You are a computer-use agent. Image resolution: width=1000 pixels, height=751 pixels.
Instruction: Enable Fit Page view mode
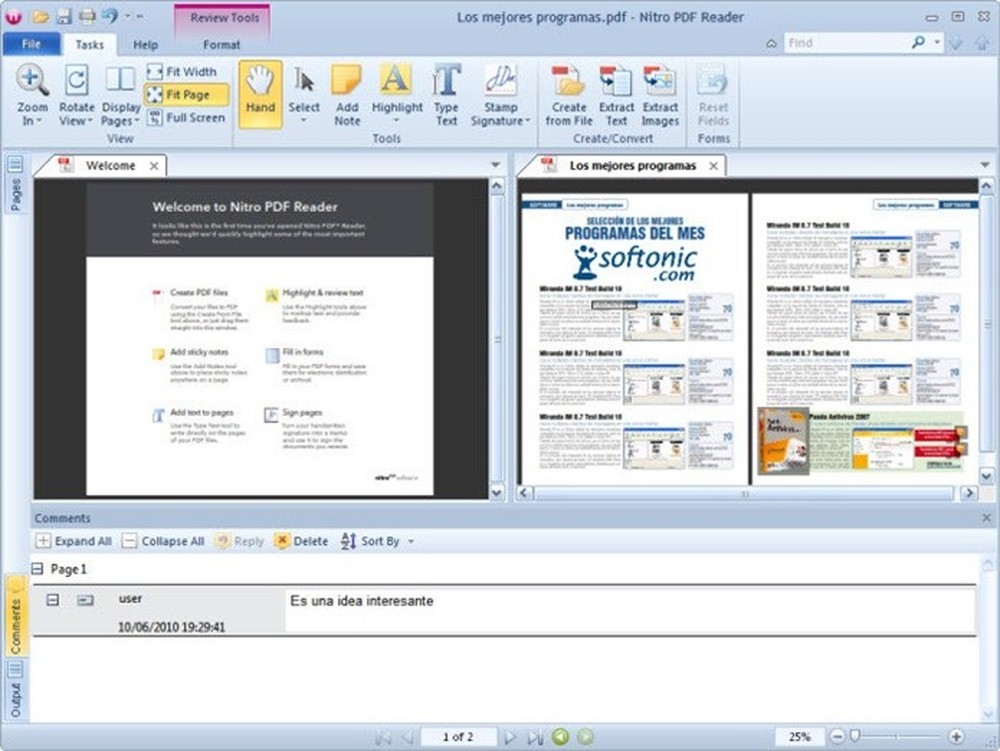point(185,94)
